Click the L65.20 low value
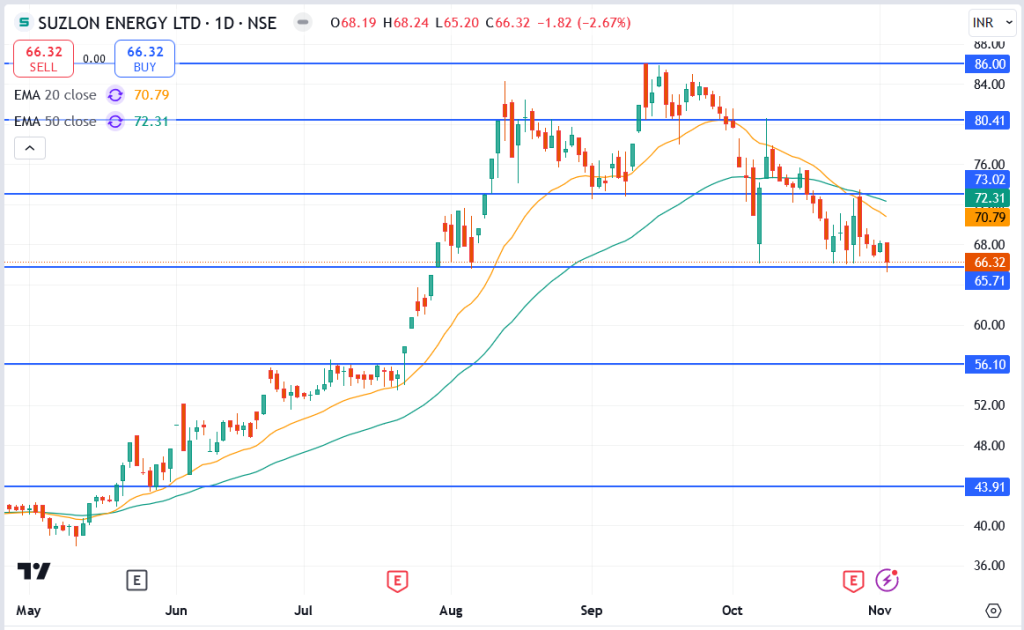 point(457,23)
